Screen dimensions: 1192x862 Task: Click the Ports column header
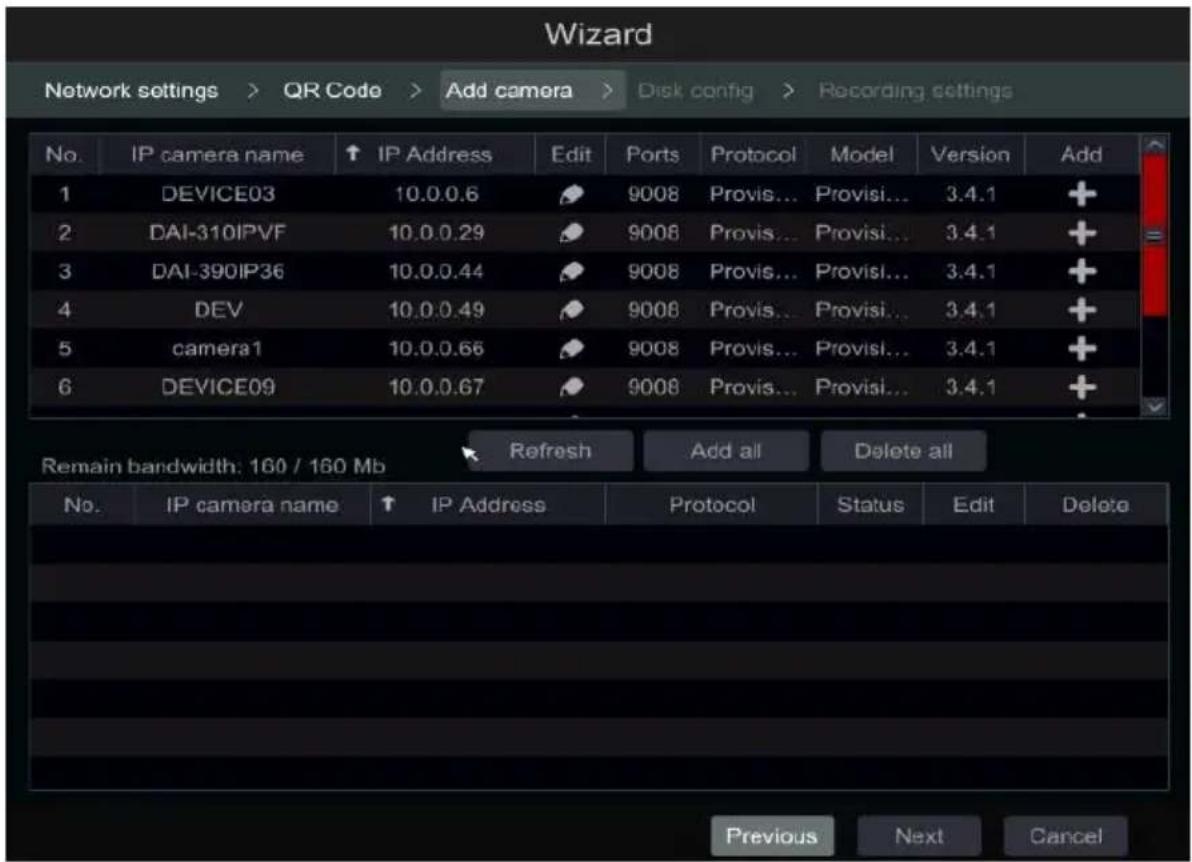click(652, 154)
